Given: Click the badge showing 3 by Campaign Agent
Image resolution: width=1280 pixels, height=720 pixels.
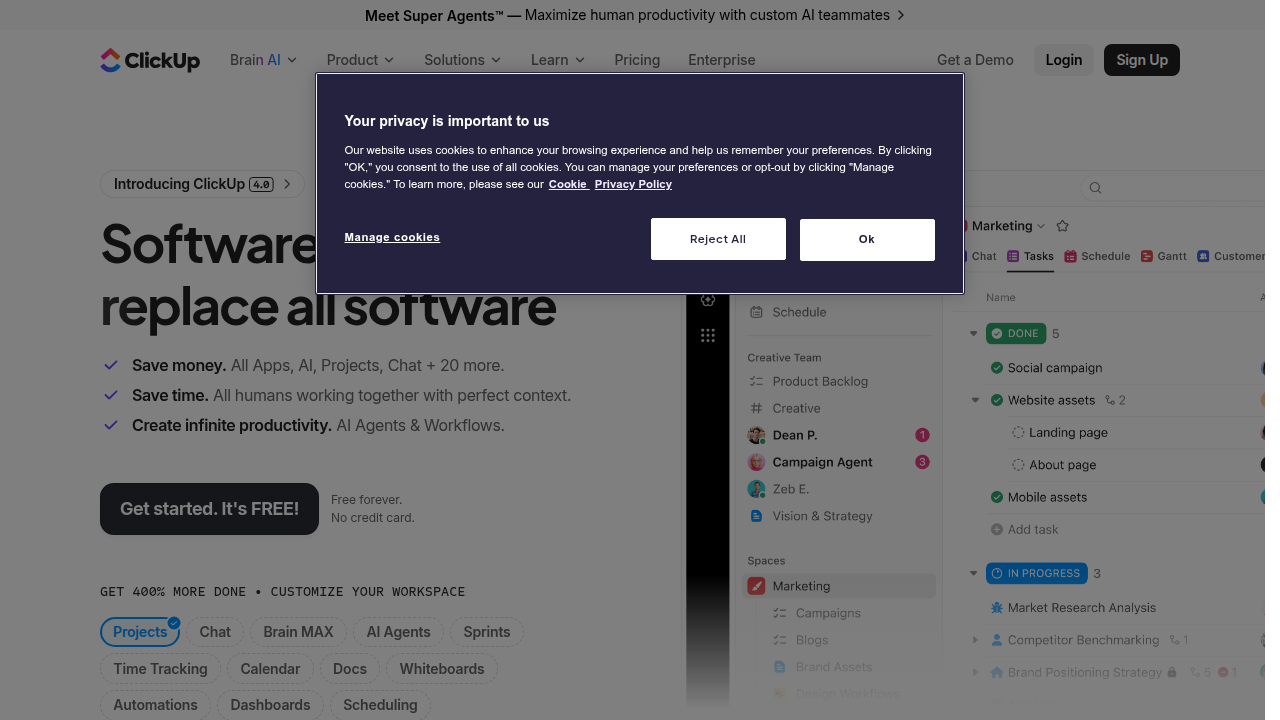Looking at the screenshot, I should (x=922, y=462).
